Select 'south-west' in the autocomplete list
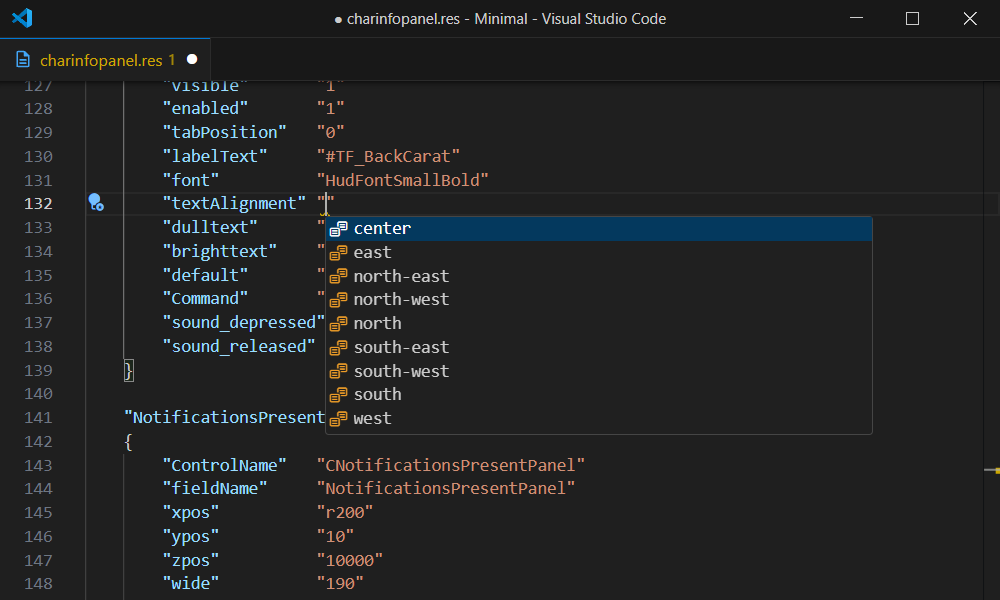 599,371
